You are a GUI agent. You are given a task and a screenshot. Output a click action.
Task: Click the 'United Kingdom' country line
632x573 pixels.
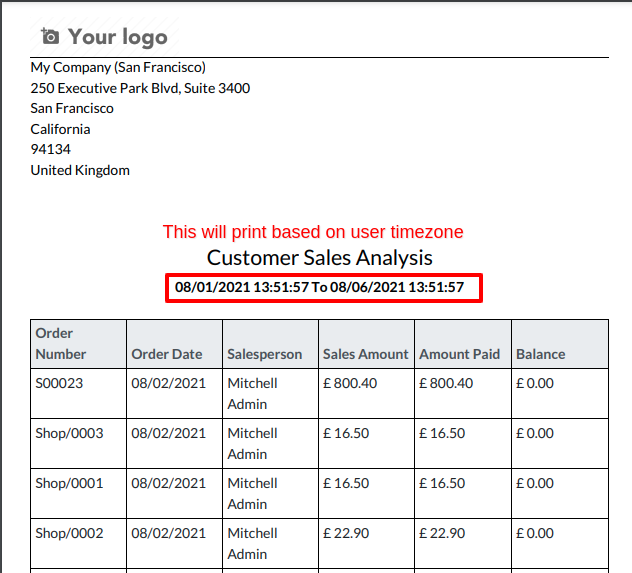click(x=80, y=170)
